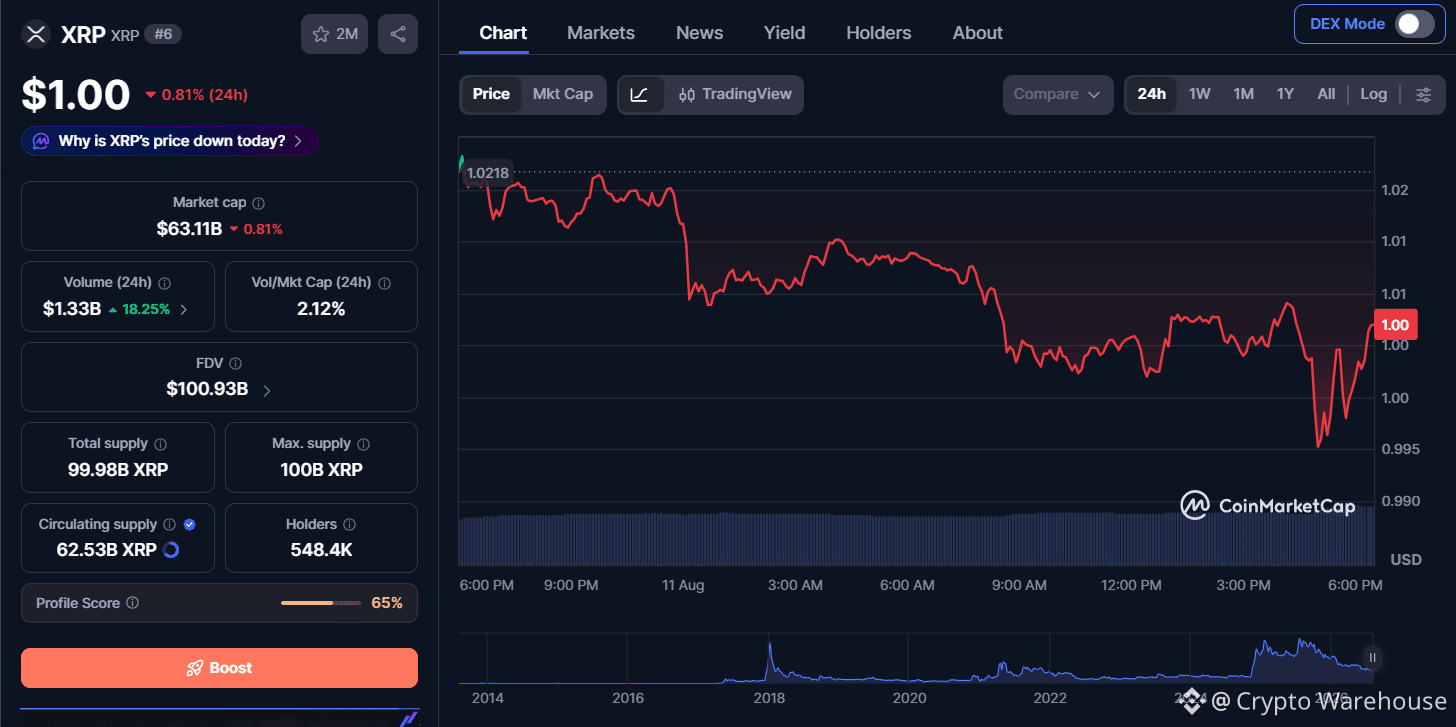Click the $1.33B volume value

72,309
